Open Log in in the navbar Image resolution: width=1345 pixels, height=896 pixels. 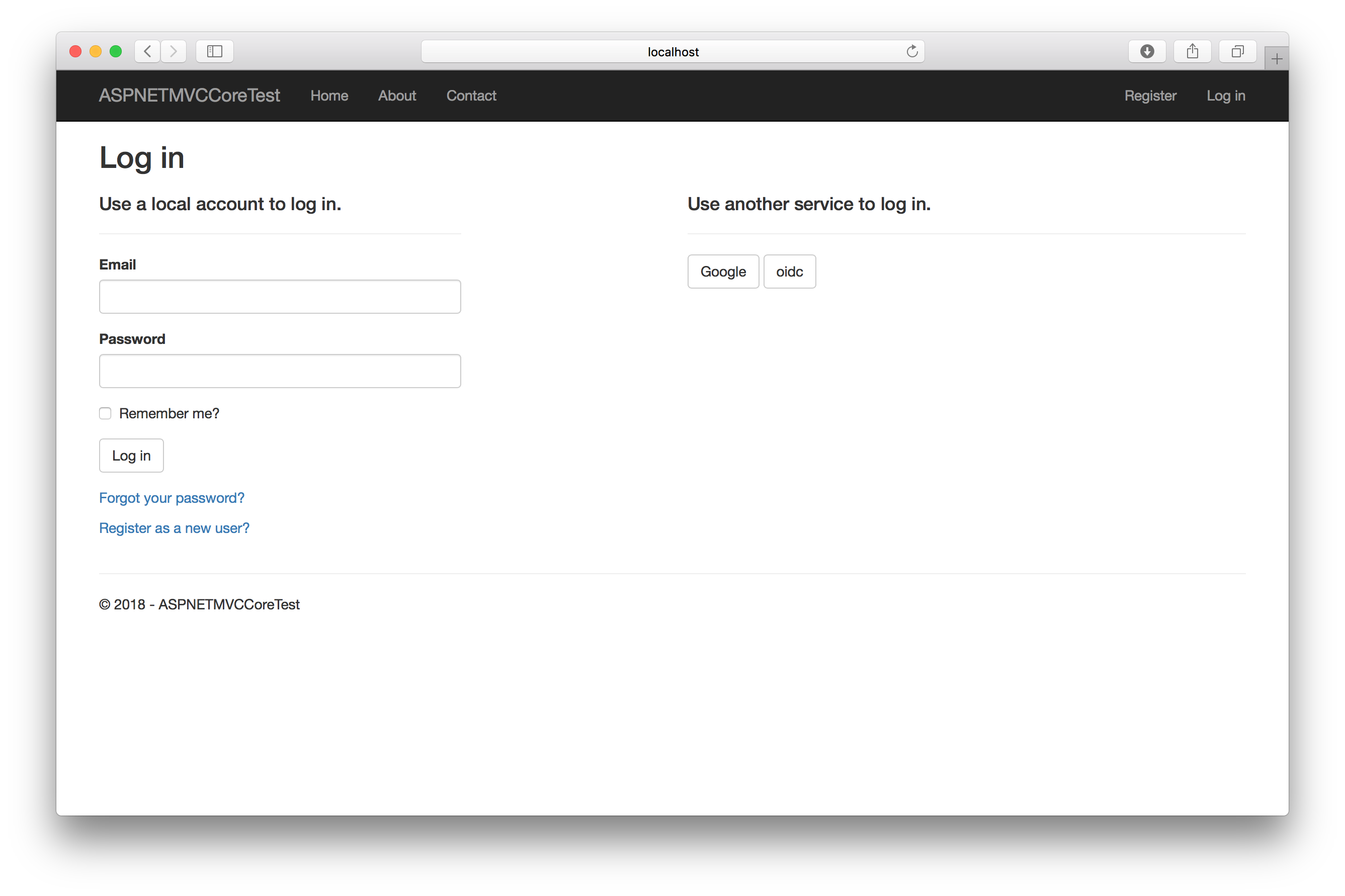tap(1225, 96)
